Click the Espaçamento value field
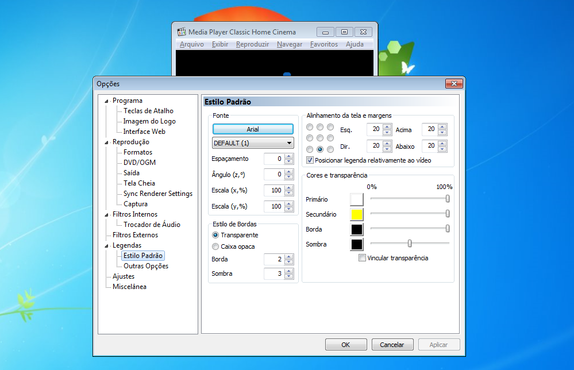This screenshot has height=370, width=574. [274, 159]
